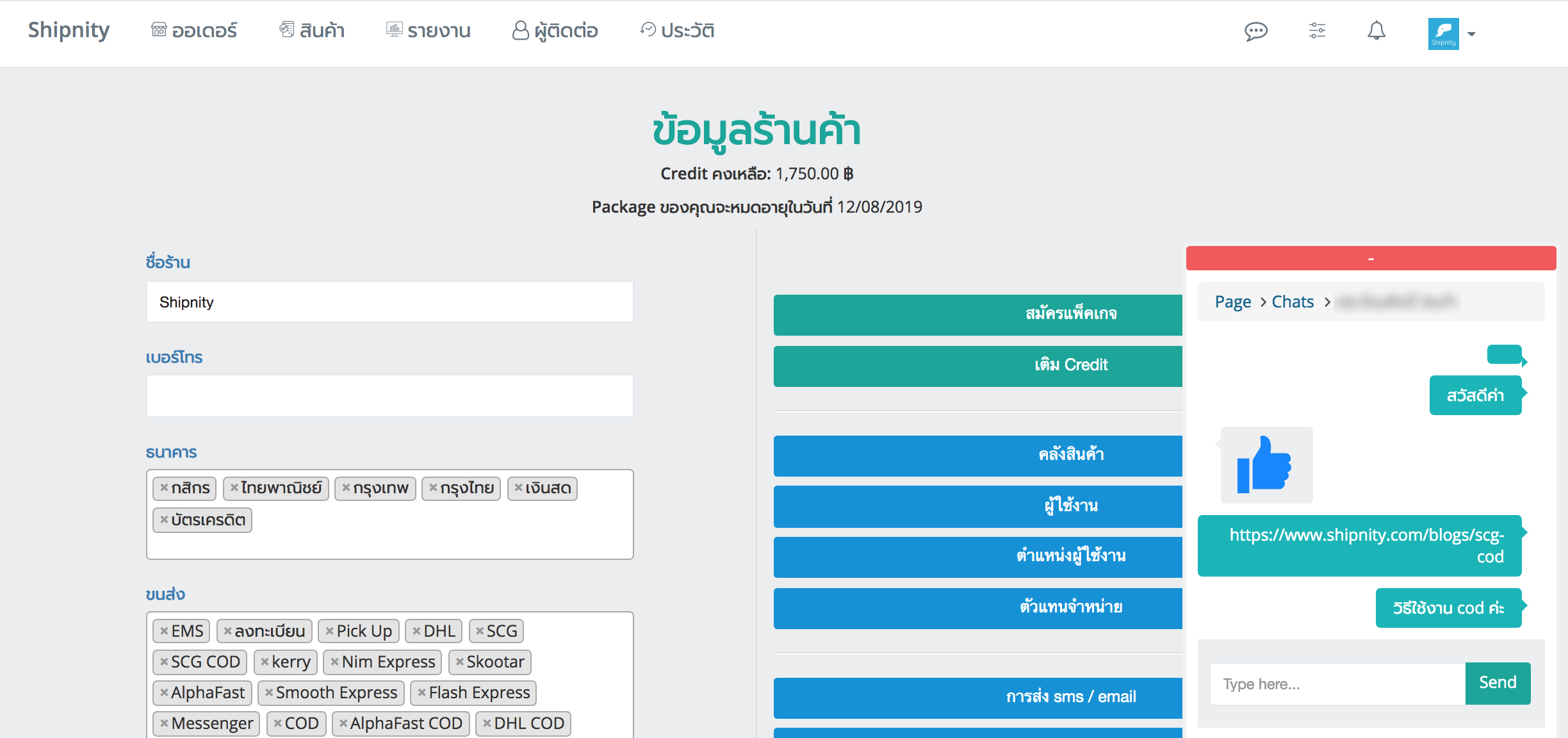Screen dimensions: 1568x738
Task: Remove the บัตรเครดิต payment tag
Action: [x=164, y=520]
